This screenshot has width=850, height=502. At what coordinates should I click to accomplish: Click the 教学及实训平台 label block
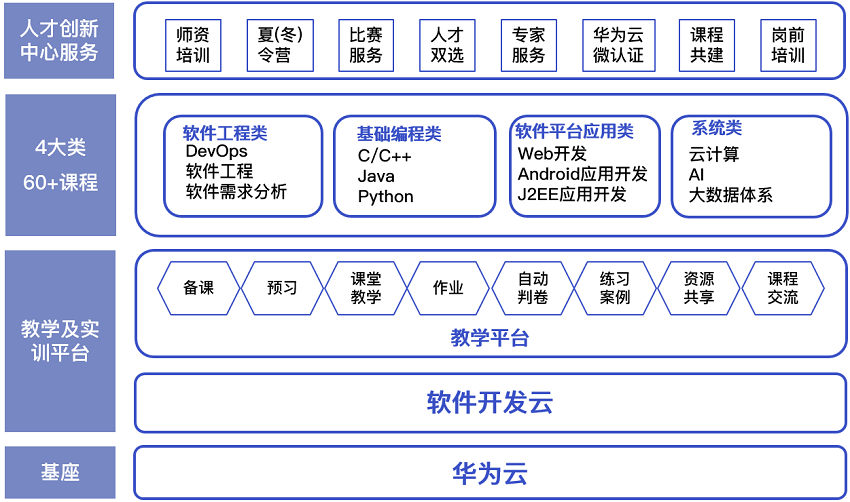60,341
